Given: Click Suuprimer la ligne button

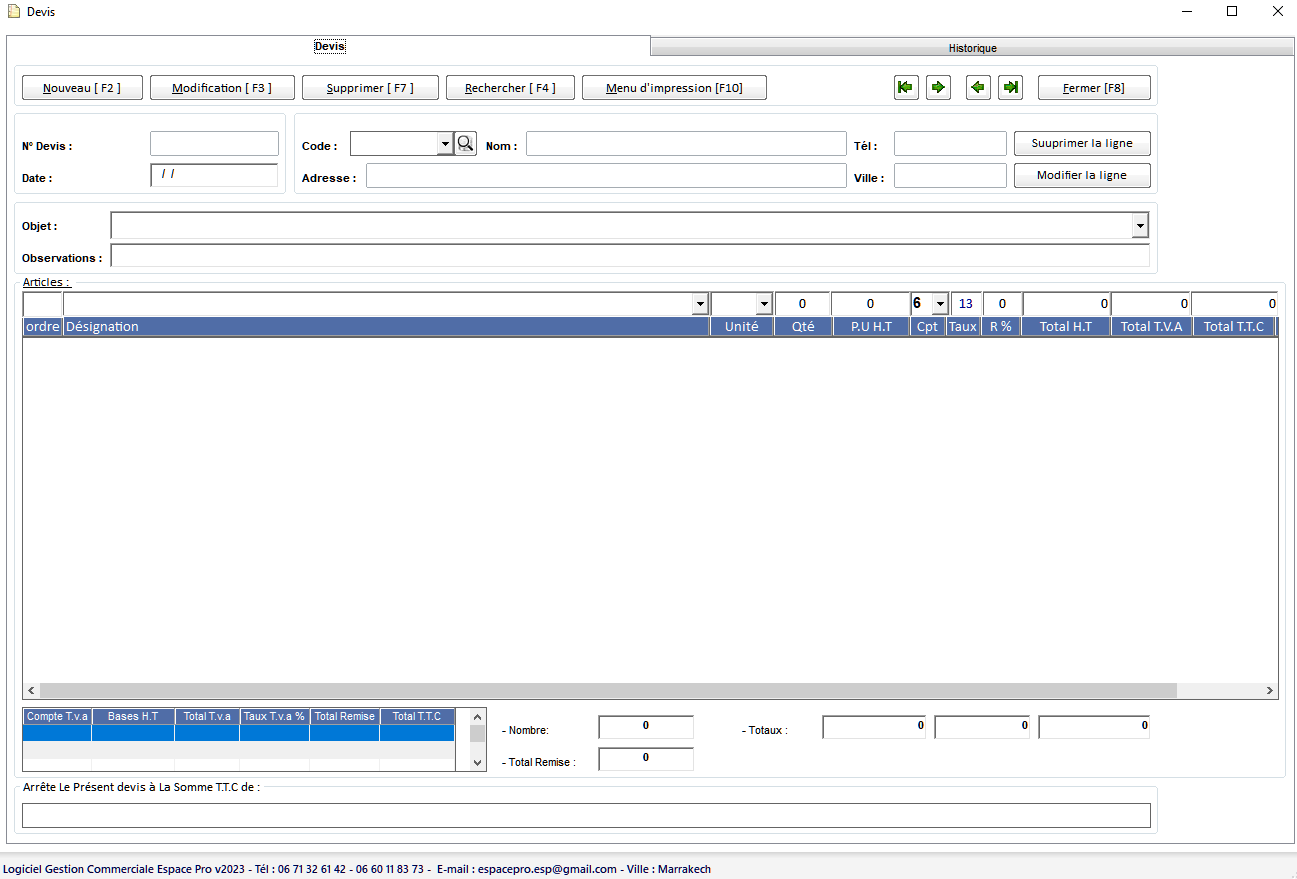Looking at the screenshot, I should point(1082,144).
